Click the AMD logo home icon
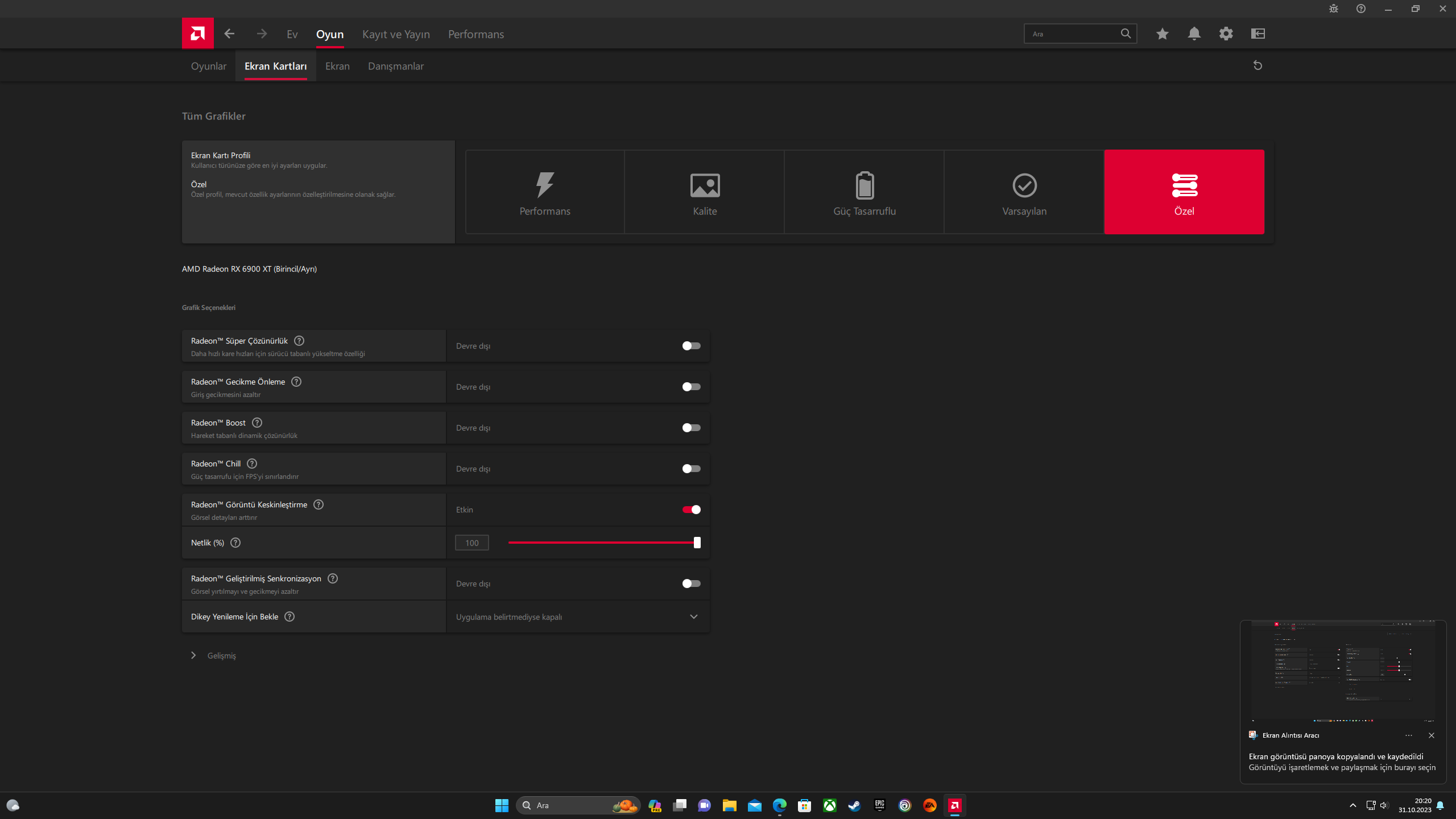This screenshot has width=1456, height=819. coord(197,34)
